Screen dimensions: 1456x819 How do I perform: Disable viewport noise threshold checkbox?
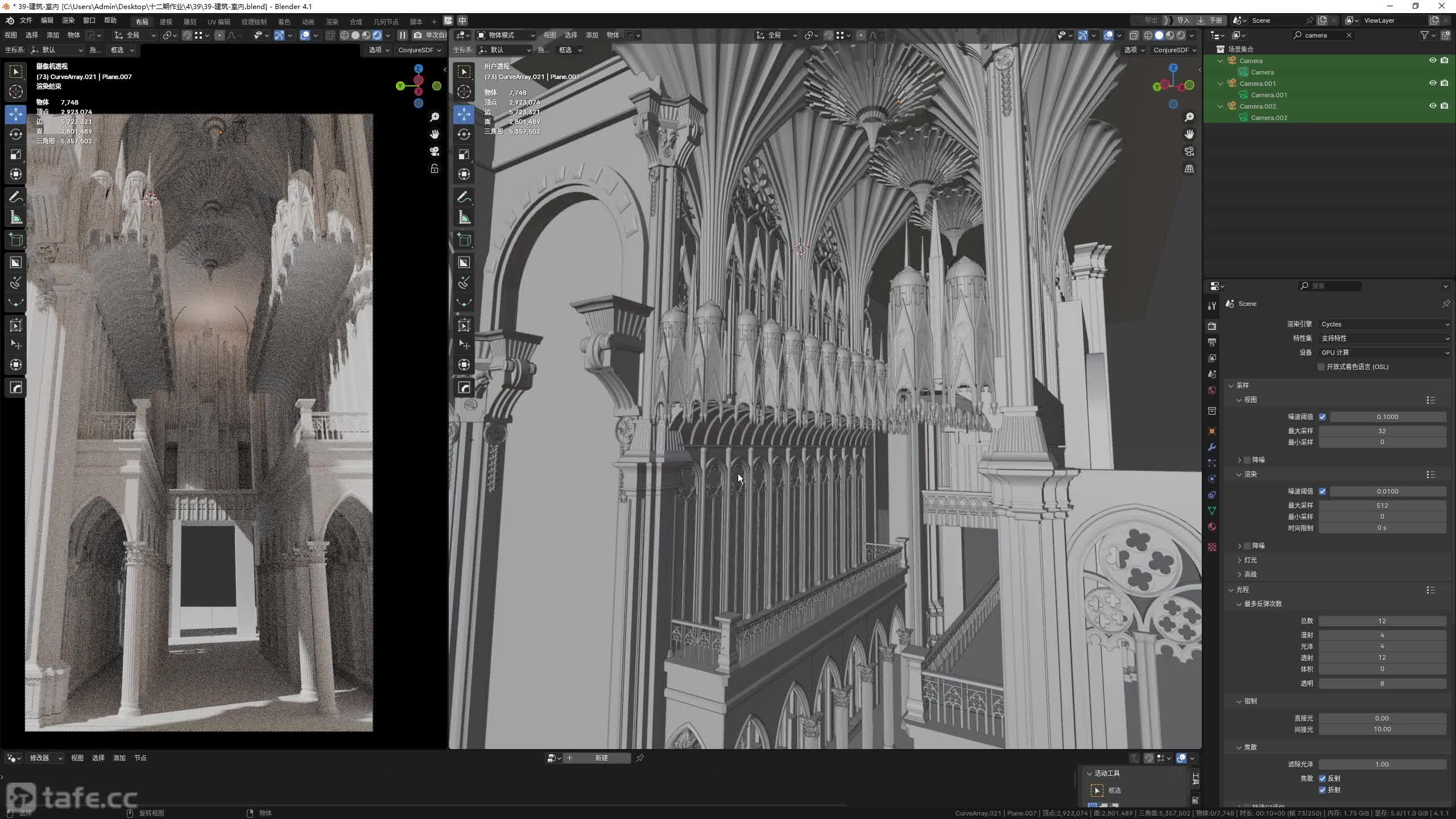click(x=1322, y=417)
